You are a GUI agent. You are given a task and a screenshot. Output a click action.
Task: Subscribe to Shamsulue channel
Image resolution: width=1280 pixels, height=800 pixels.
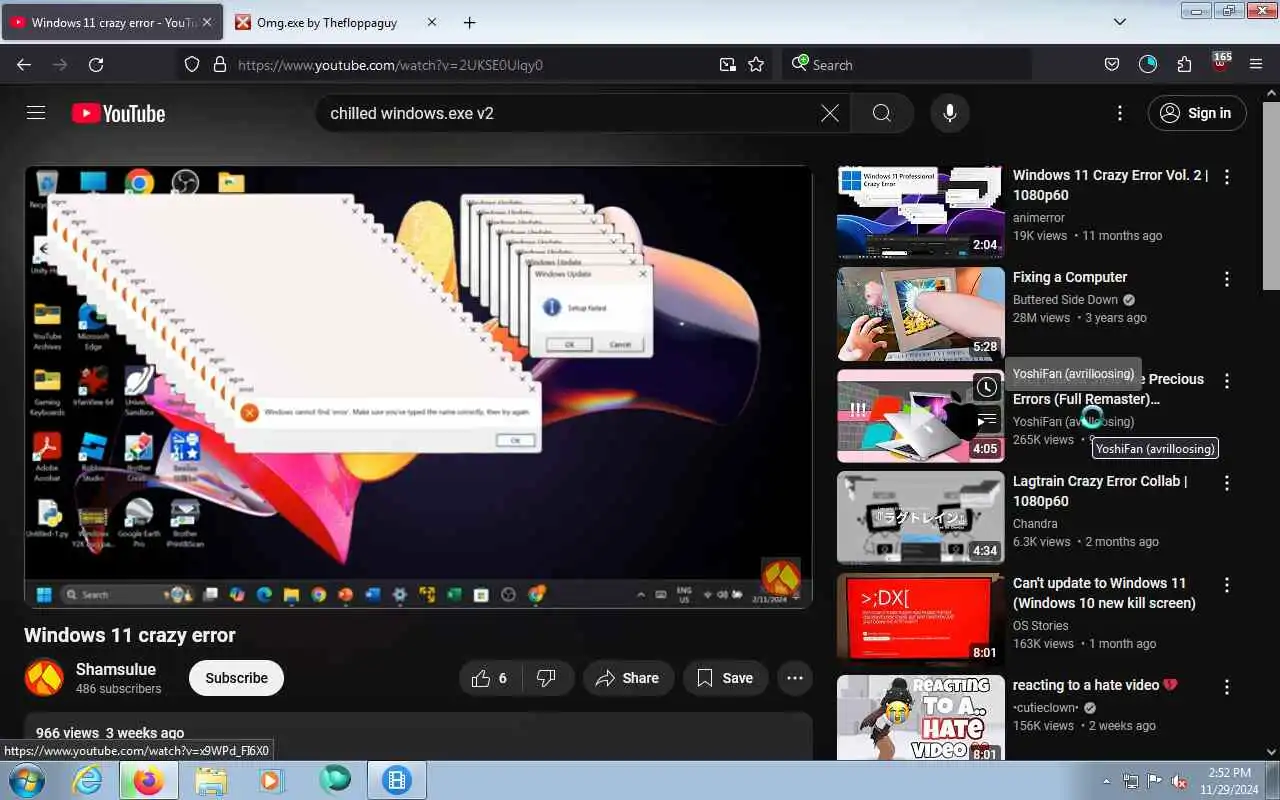pos(236,678)
